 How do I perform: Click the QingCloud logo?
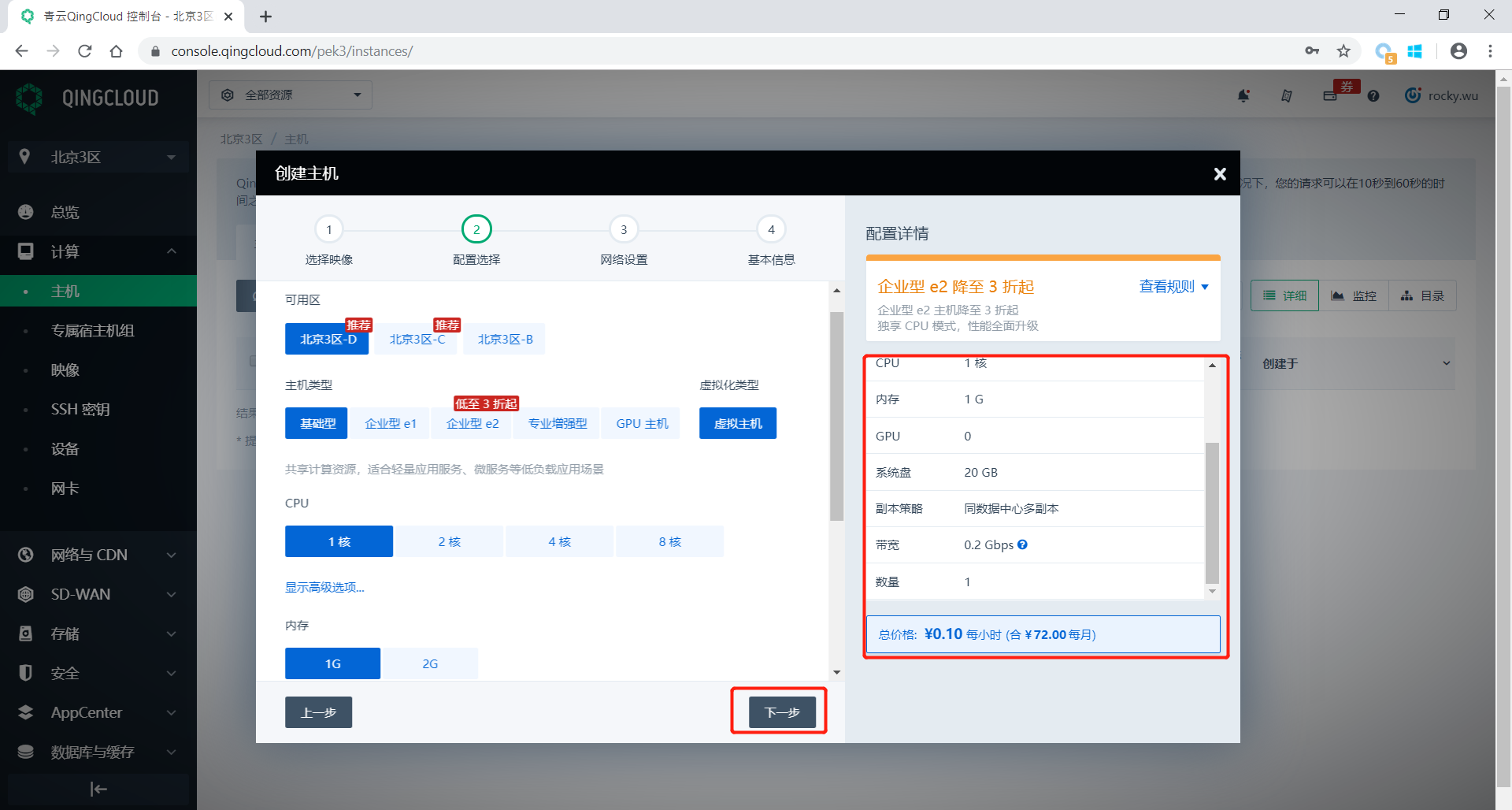point(87,98)
